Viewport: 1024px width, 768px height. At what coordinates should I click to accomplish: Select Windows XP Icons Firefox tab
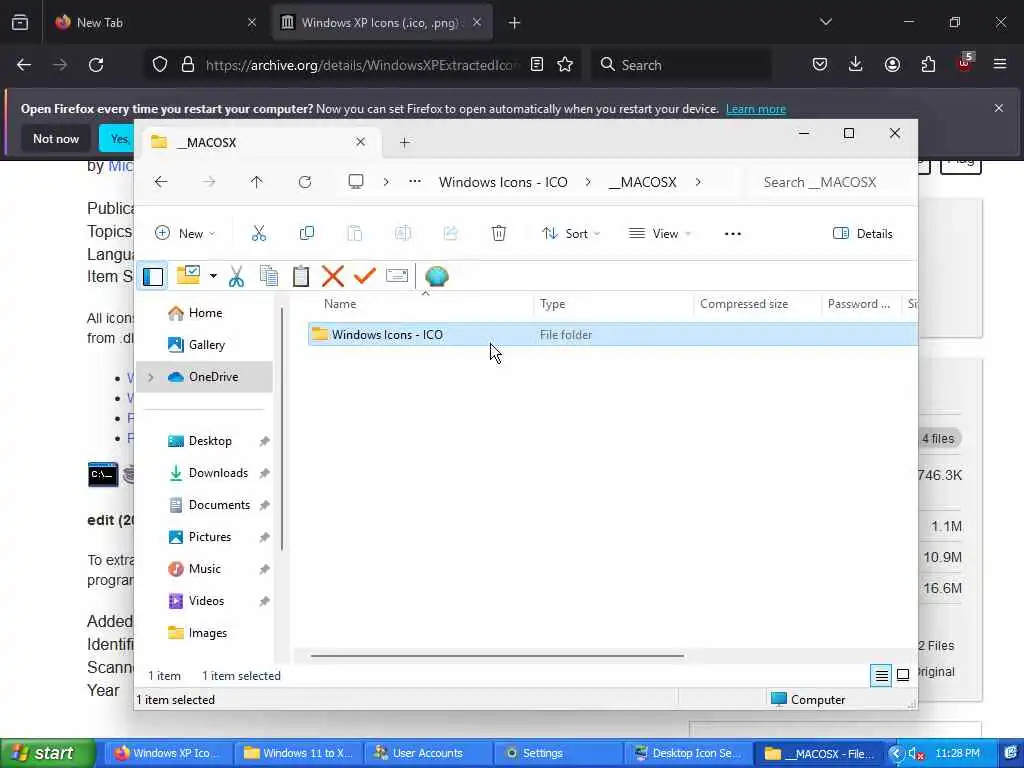click(382, 22)
